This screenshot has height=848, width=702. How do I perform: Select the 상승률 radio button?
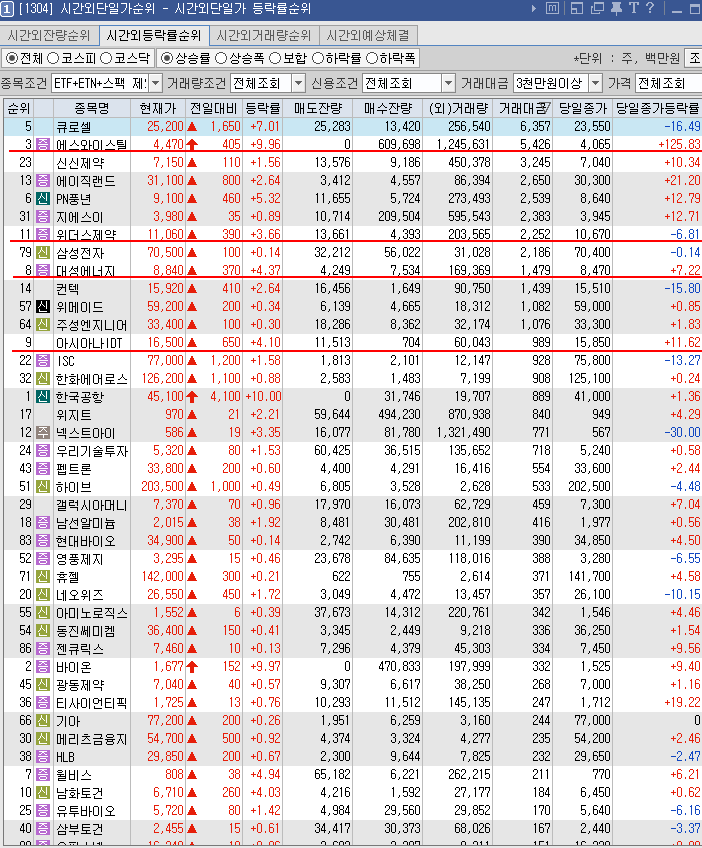coord(167,58)
